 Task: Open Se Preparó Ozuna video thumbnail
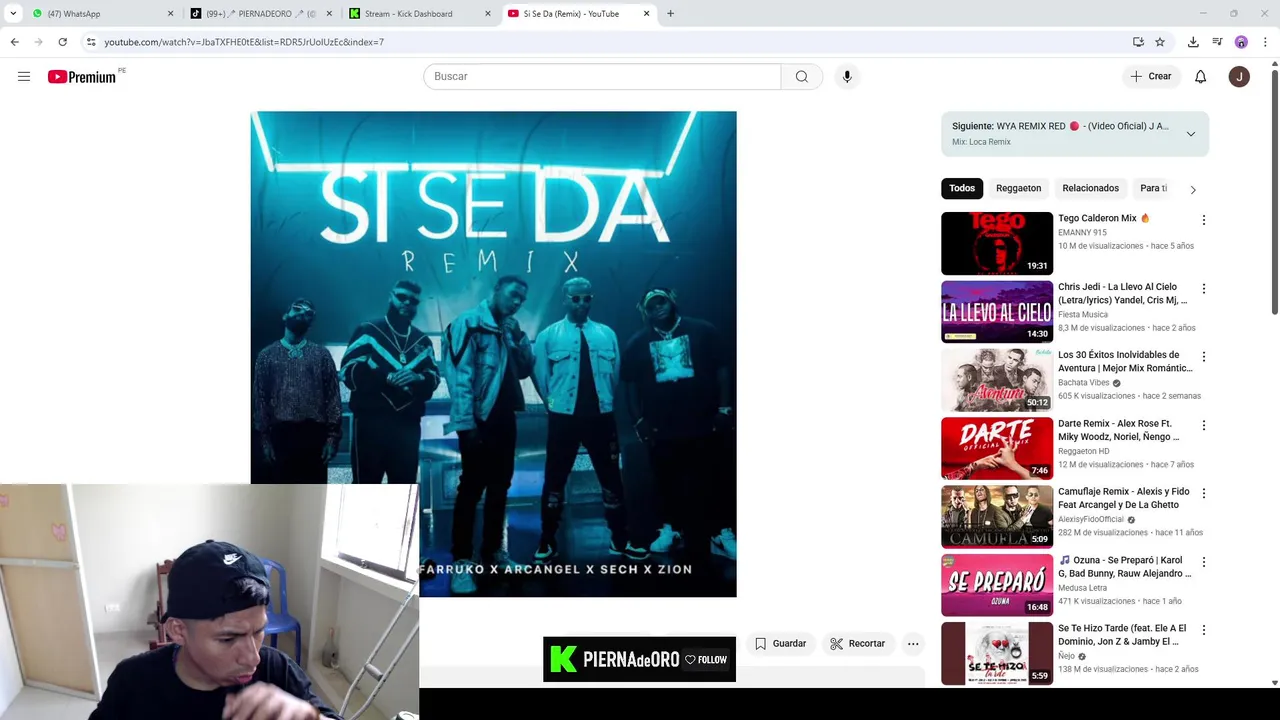coord(997,585)
